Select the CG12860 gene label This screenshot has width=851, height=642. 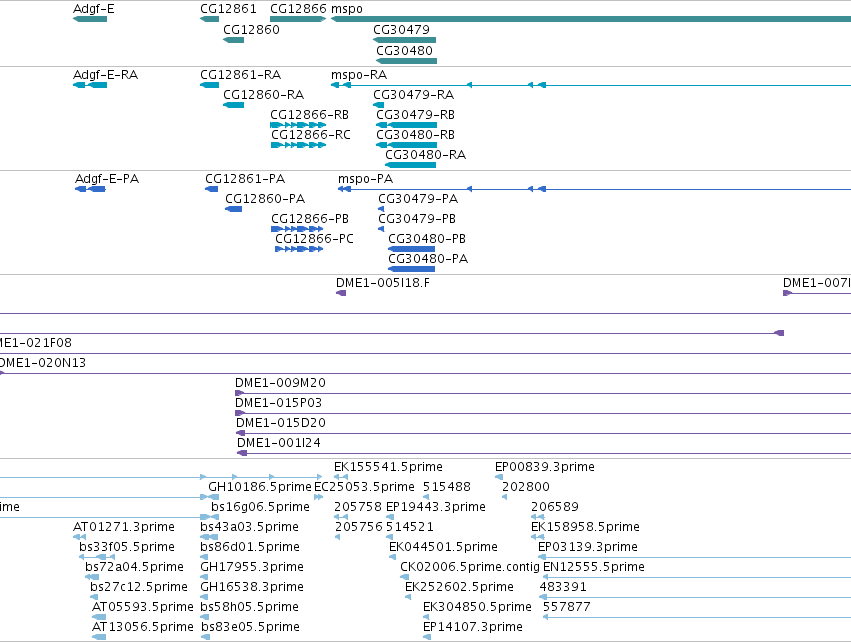coord(251,29)
